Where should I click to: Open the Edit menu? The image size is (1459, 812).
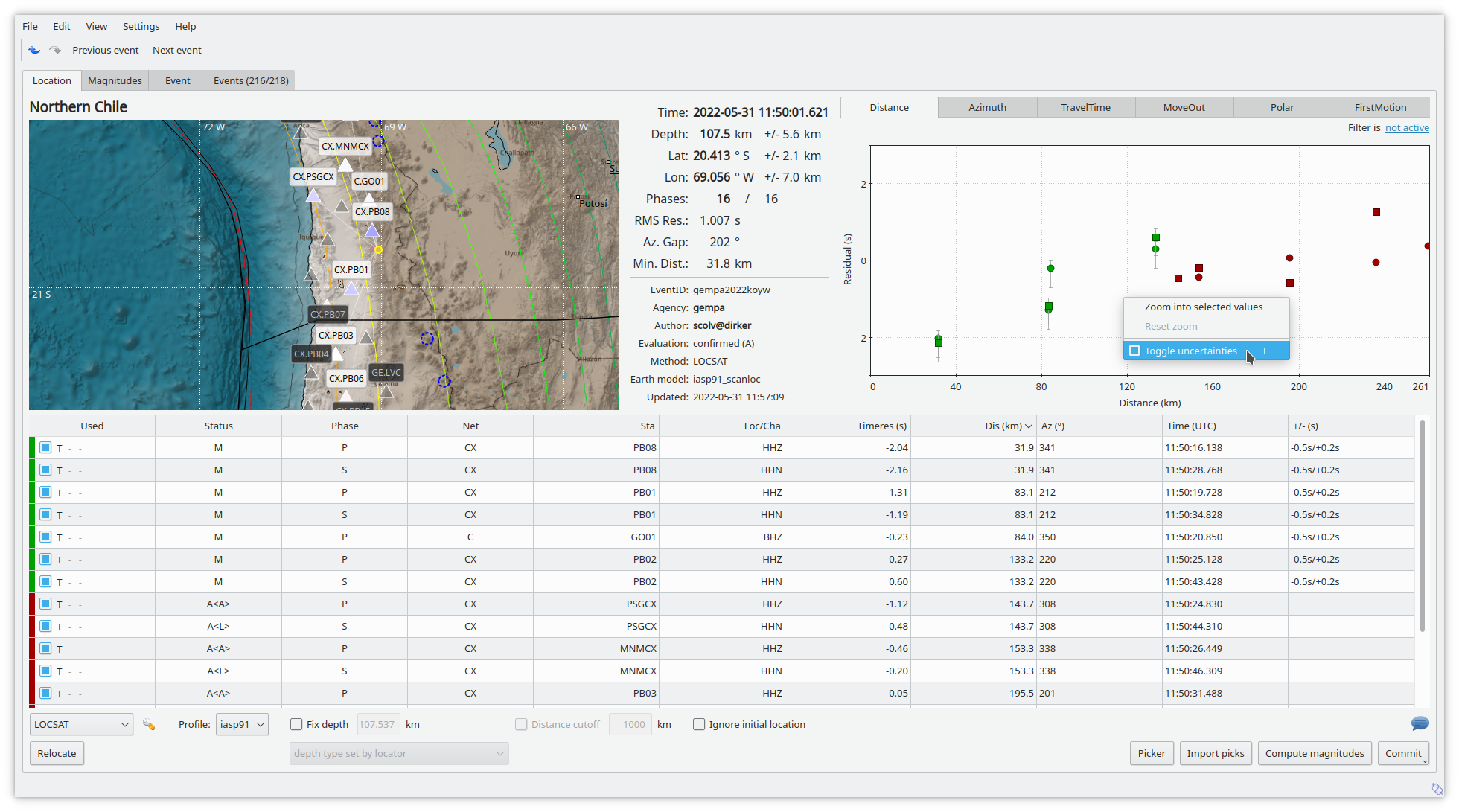point(61,26)
